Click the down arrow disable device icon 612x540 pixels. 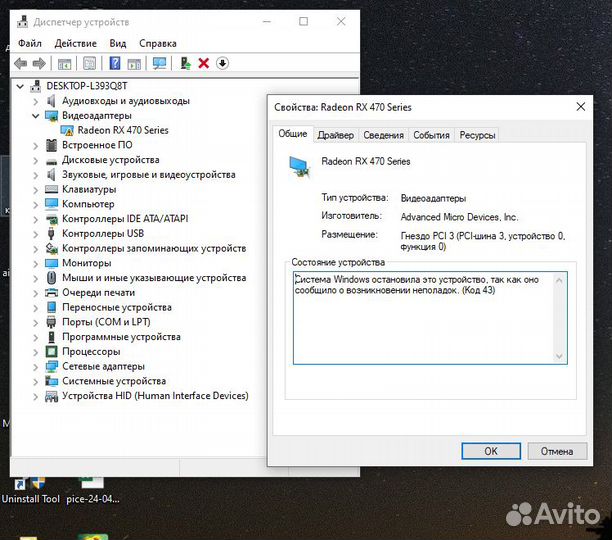222,63
